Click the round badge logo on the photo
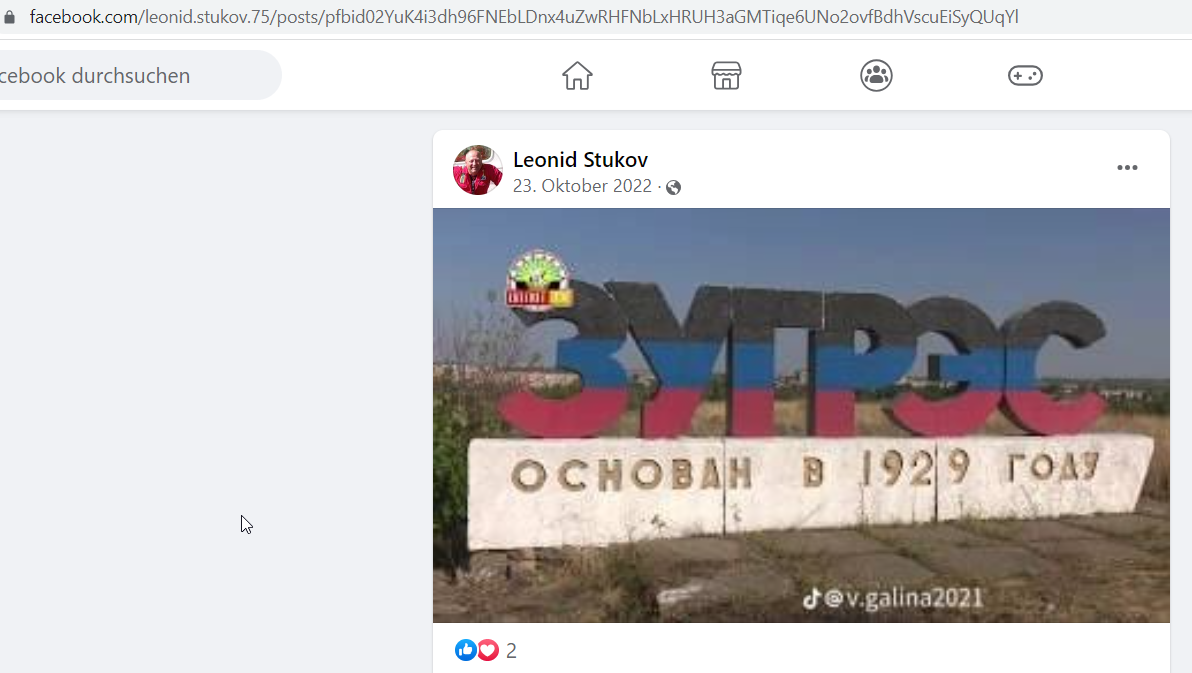The height and width of the screenshot is (673, 1192). click(x=538, y=280)
